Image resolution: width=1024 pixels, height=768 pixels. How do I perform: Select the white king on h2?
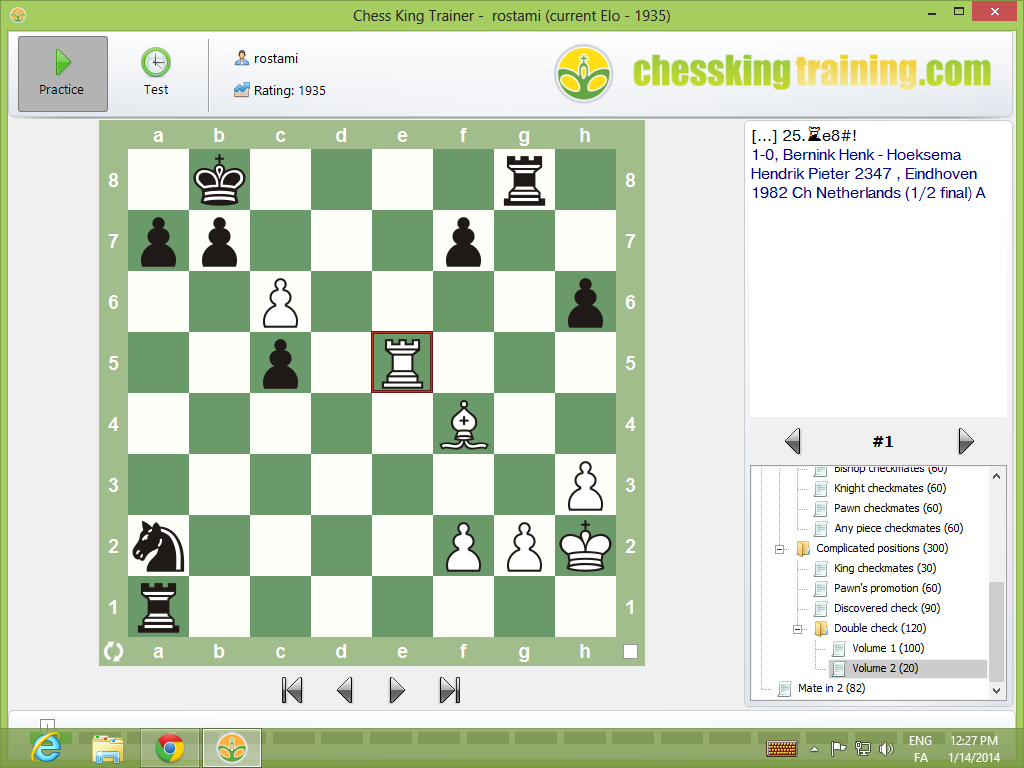586,546
